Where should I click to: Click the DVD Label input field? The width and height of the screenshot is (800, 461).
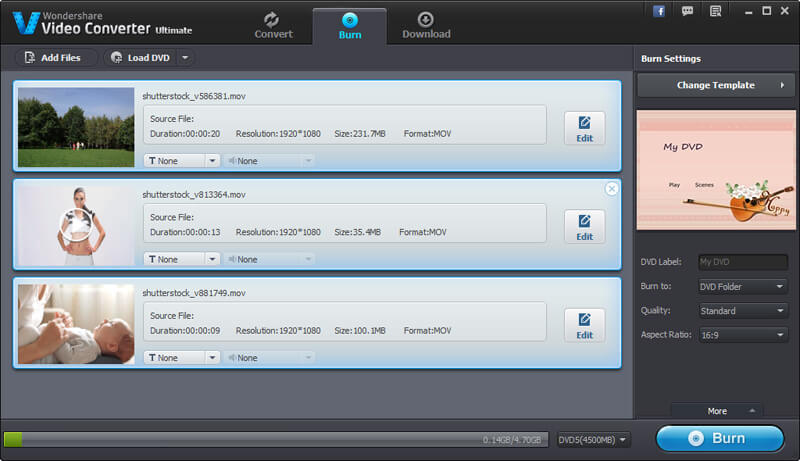point(743,262)
